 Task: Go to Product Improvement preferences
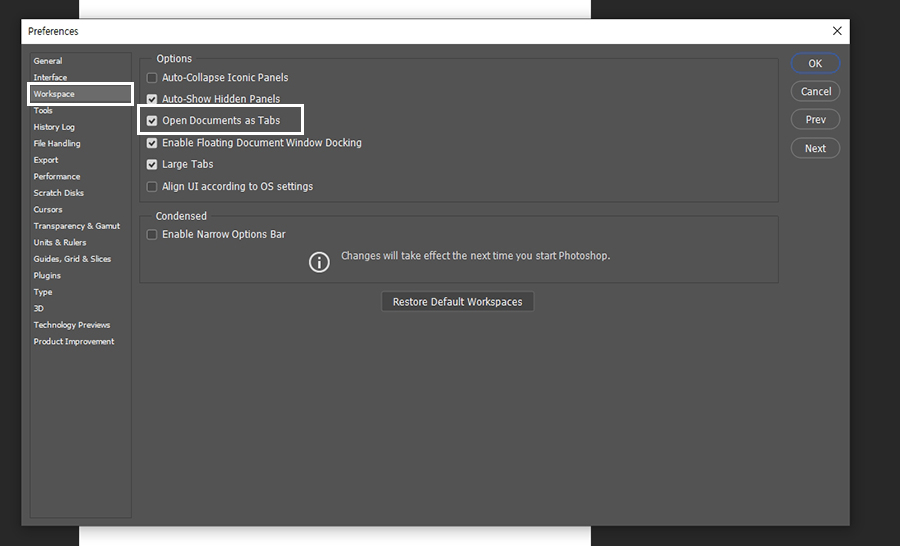coord(74,342)
